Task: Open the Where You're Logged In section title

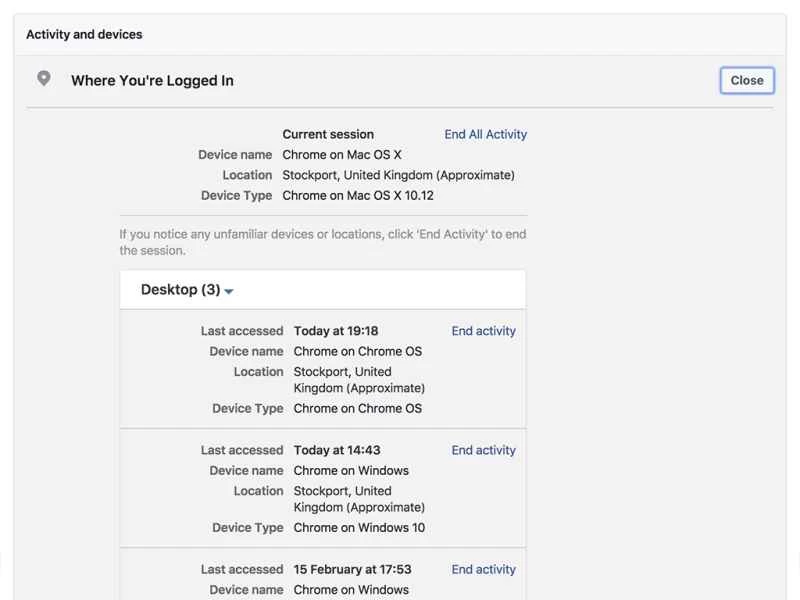Action: pyautogui.click(x=152, y=81)
